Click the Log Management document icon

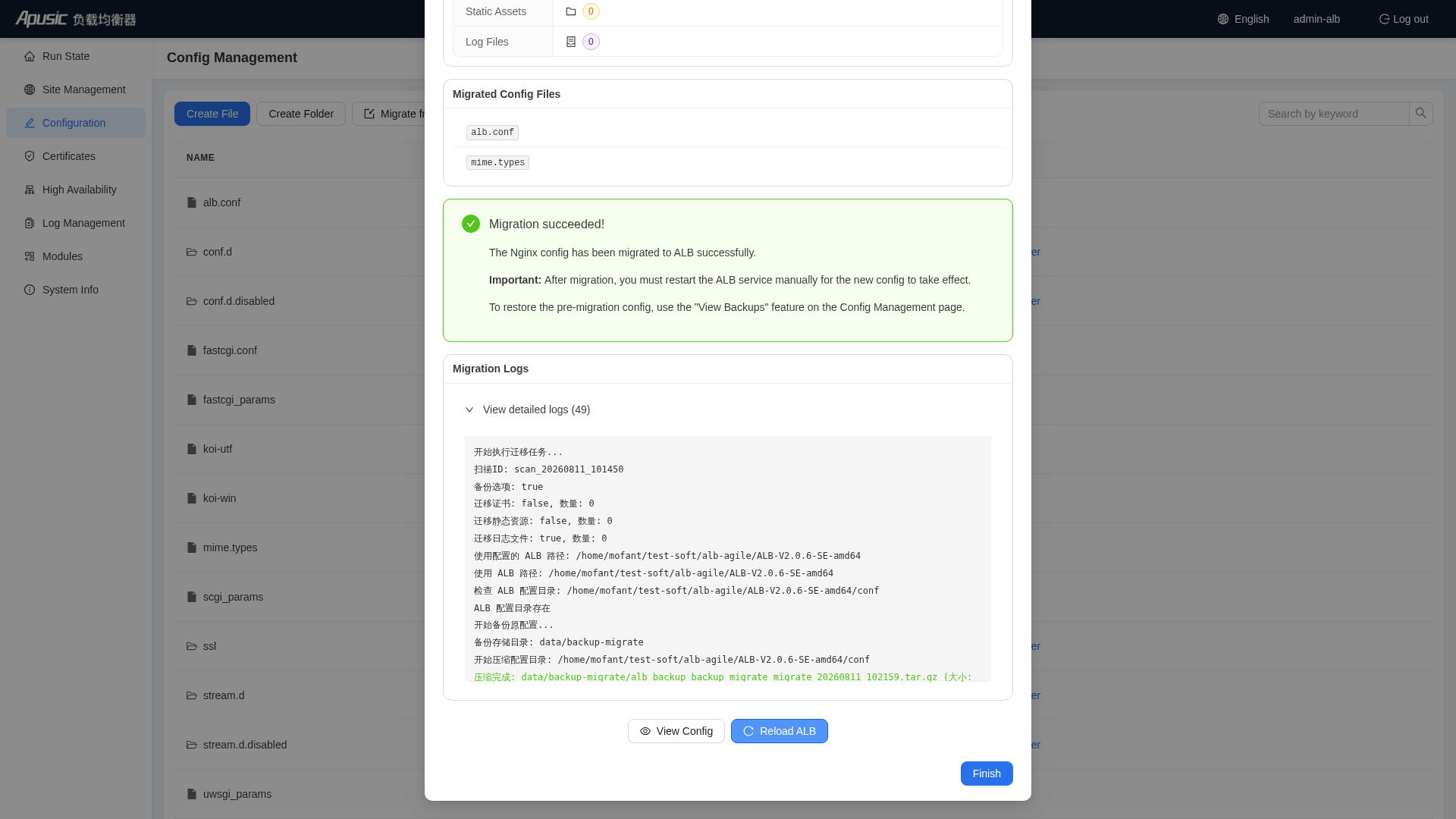click(30, 223)
